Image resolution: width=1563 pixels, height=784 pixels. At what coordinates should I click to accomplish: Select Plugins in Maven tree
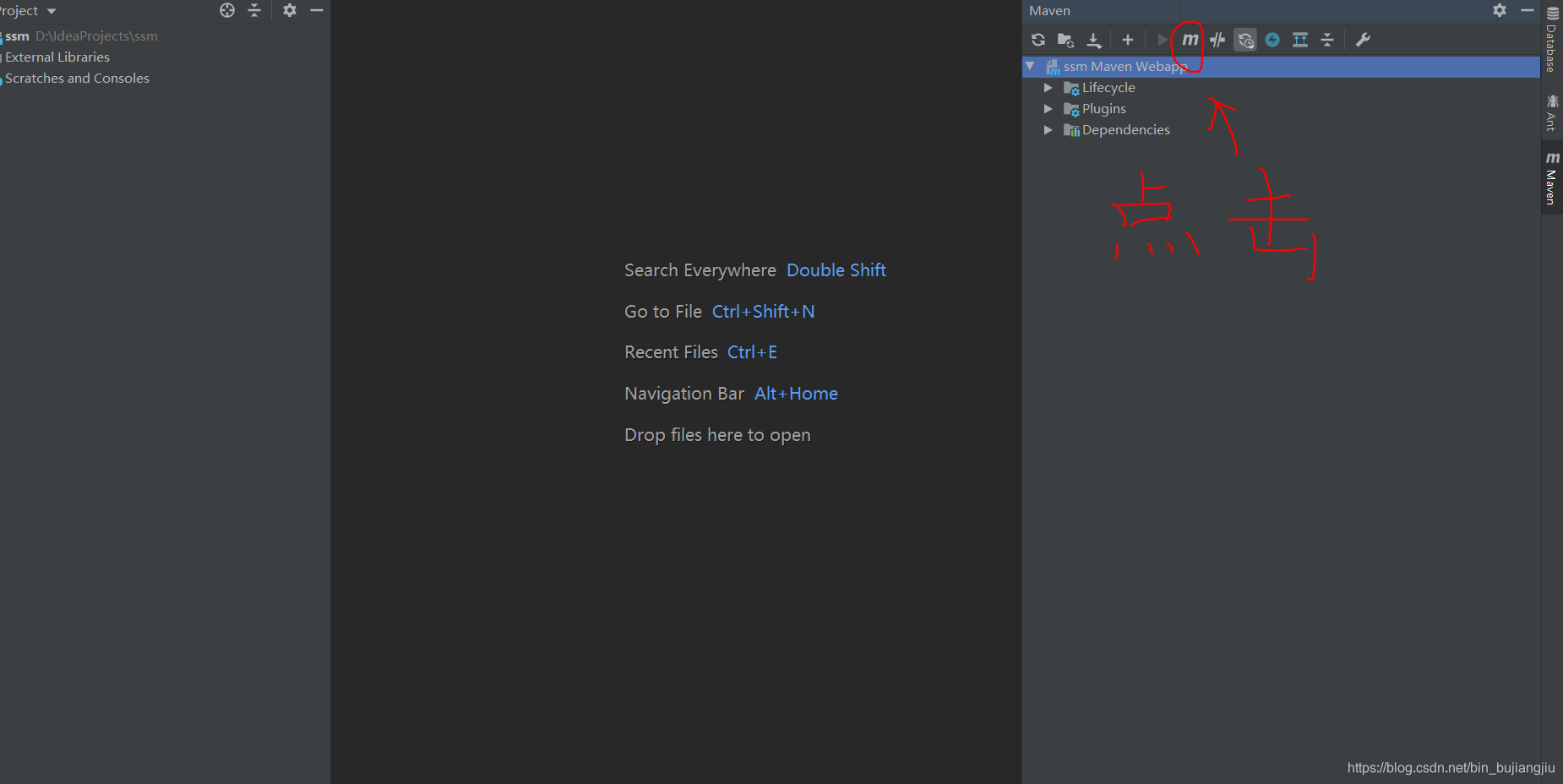point(1103,109)
